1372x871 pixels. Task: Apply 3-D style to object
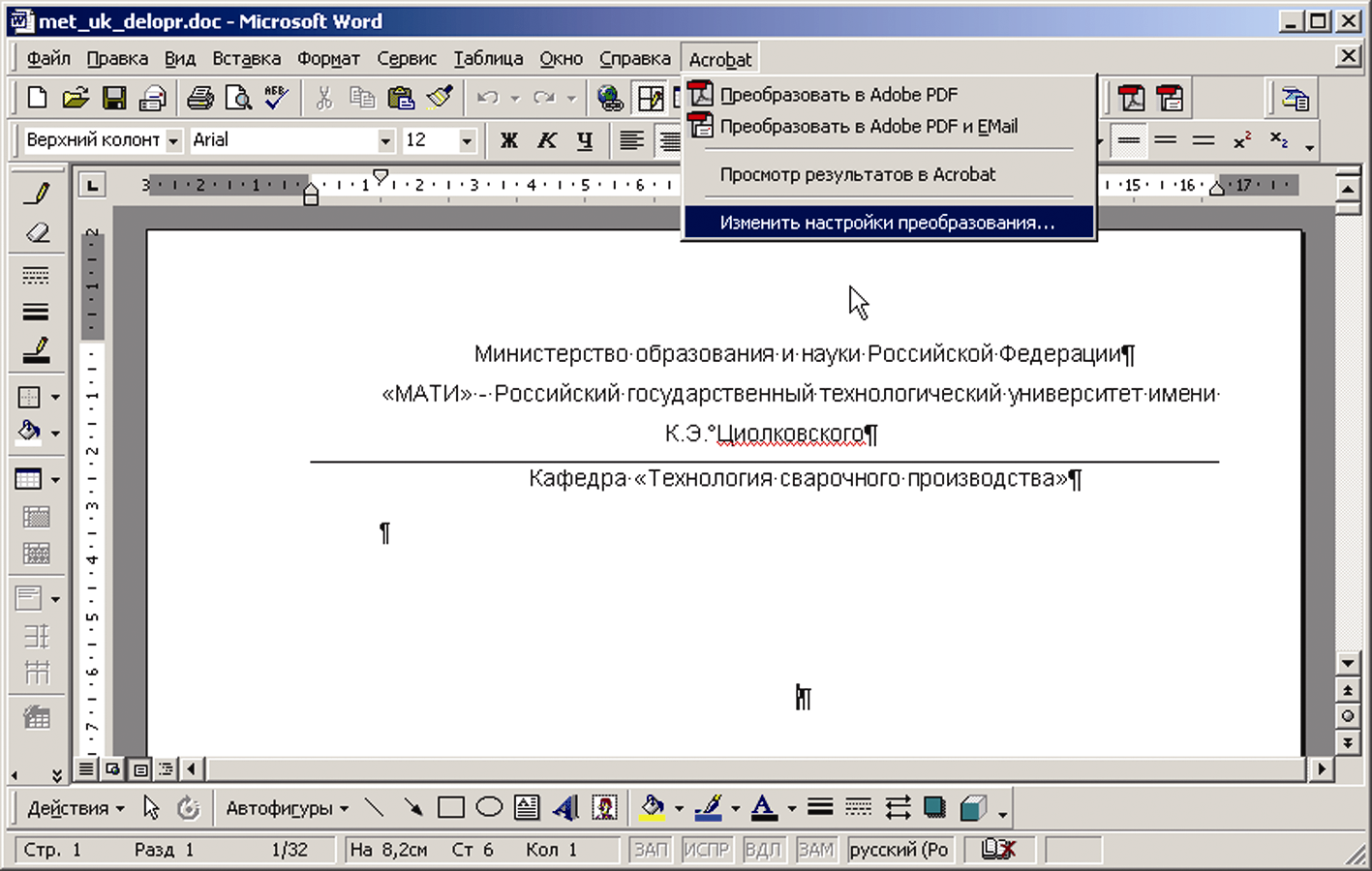(973, 807)
